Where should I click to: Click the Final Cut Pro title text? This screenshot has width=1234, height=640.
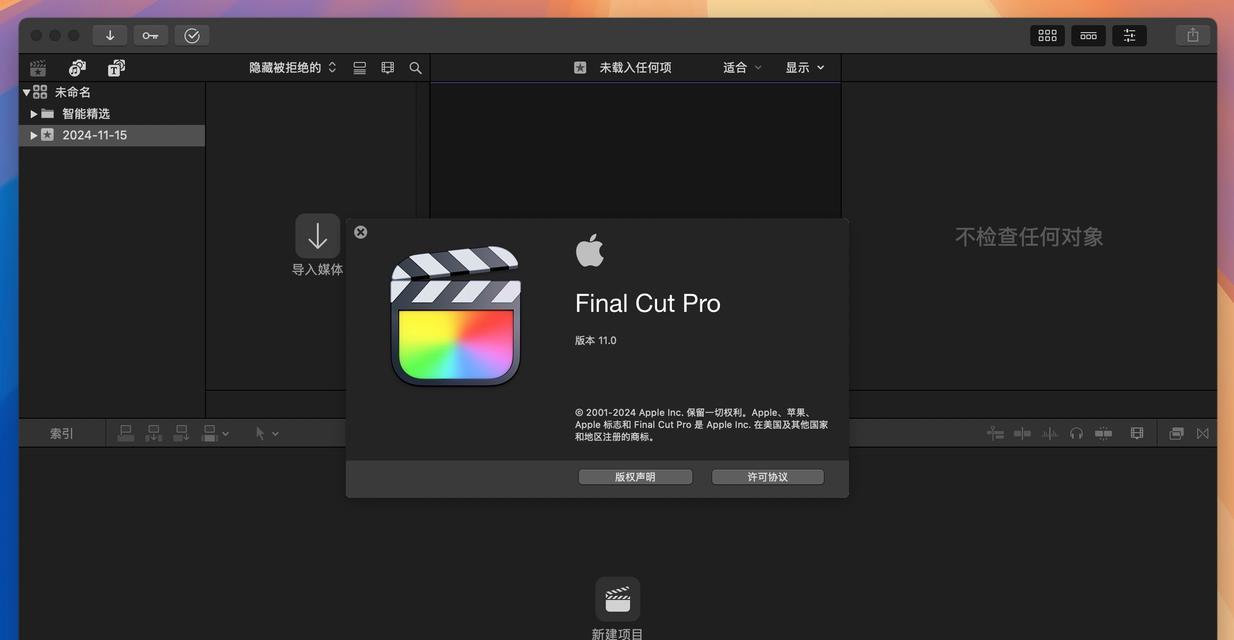648,304
